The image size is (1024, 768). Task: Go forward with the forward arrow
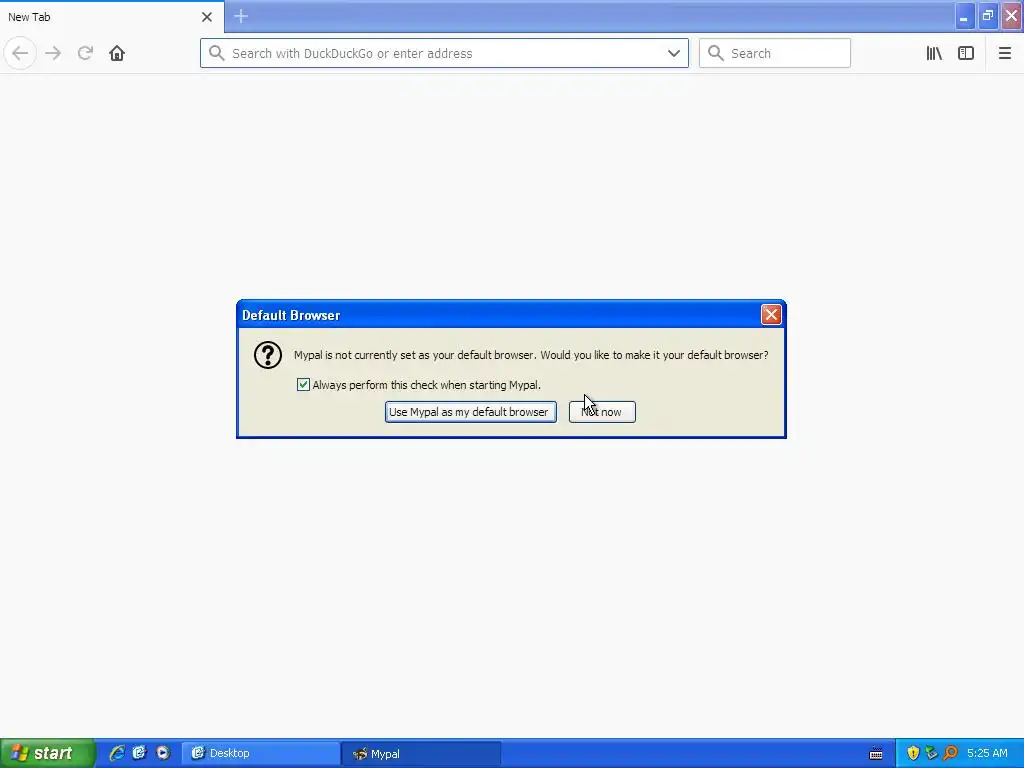click(x=53, y=53)
